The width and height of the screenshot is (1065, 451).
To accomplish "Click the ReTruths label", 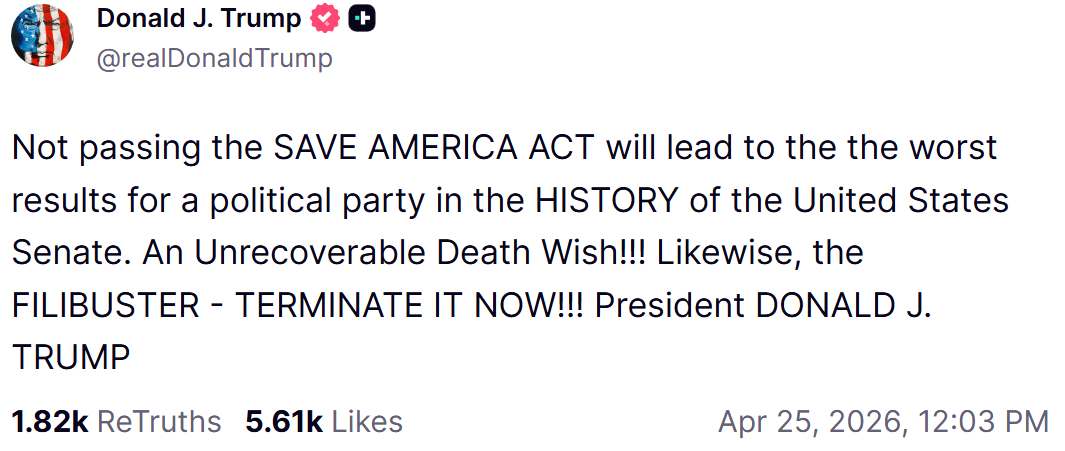I will pyautogui.click(x=159, y=421).
